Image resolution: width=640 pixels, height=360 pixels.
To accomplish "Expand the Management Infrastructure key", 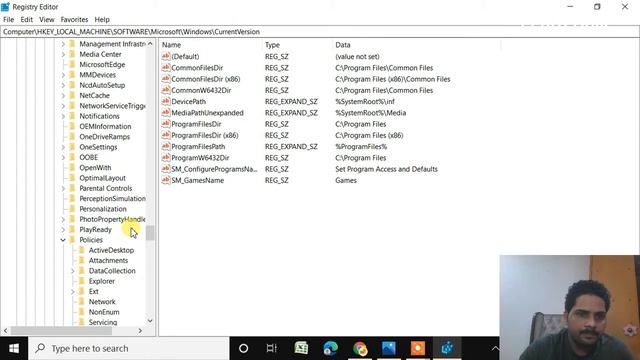I will [63, 44].
